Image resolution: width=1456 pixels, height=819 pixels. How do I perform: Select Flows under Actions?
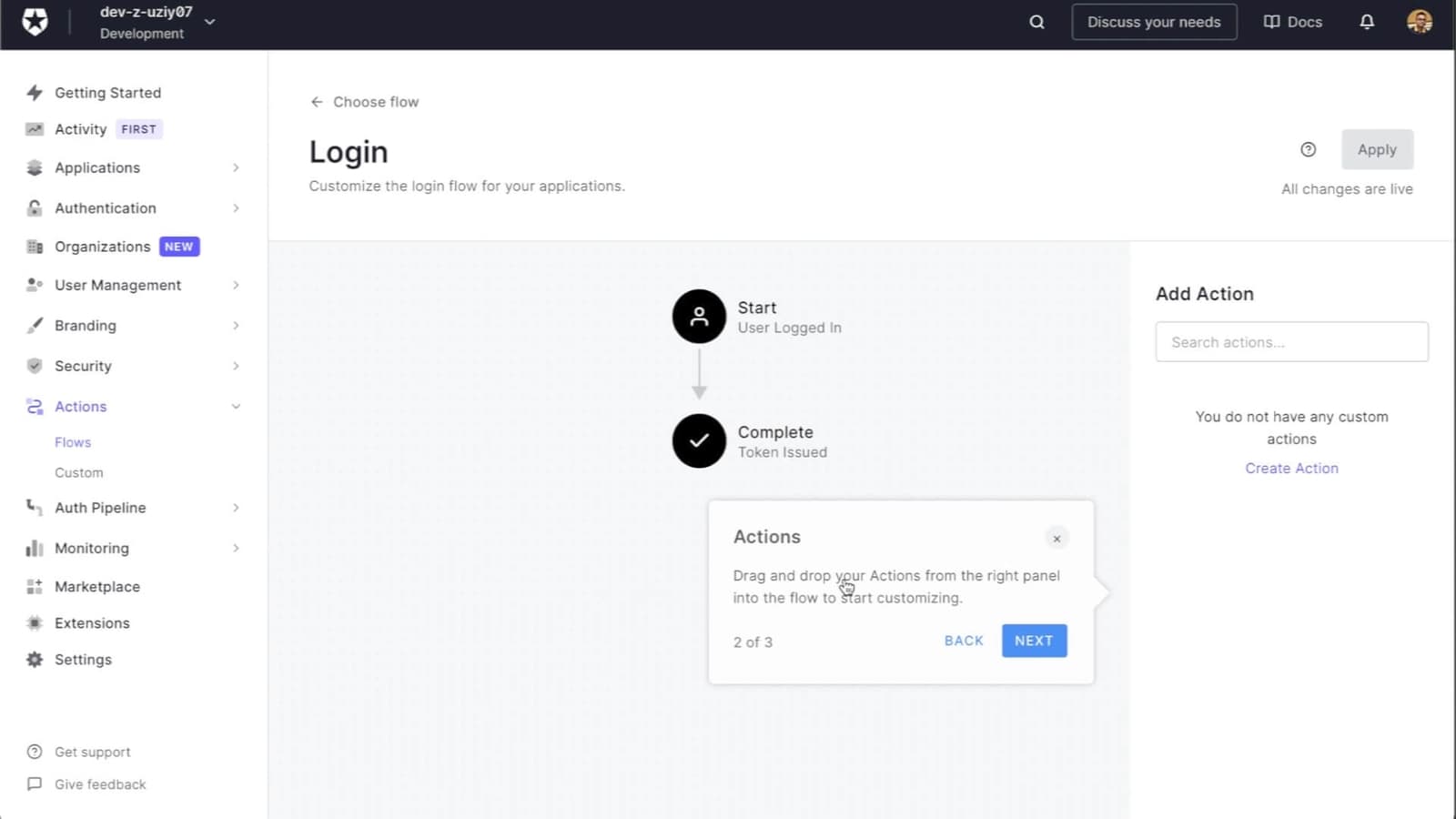pos(73,441)
